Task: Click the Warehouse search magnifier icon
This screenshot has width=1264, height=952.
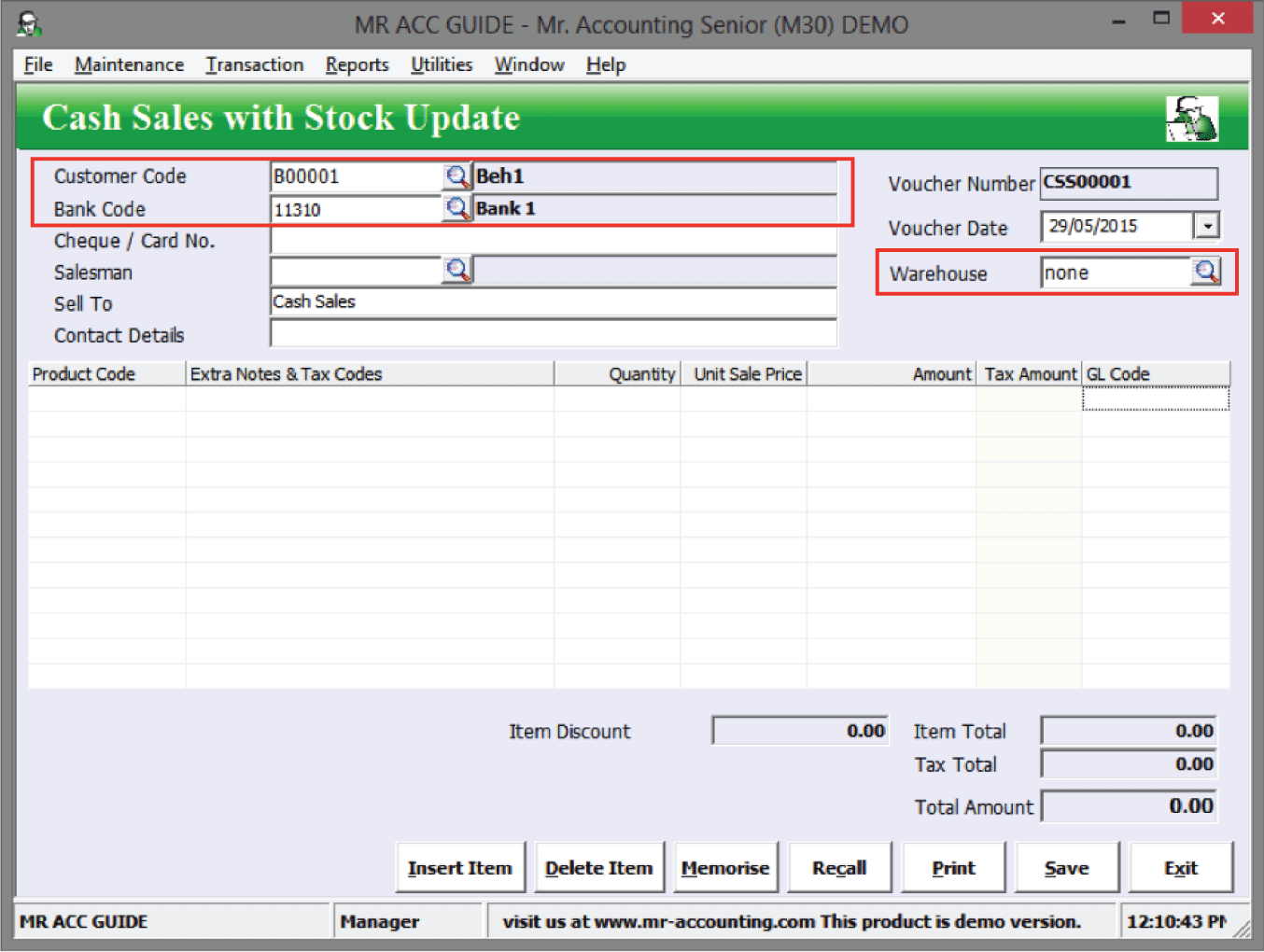Action: pyautogui.click(x=1206, y=273)
